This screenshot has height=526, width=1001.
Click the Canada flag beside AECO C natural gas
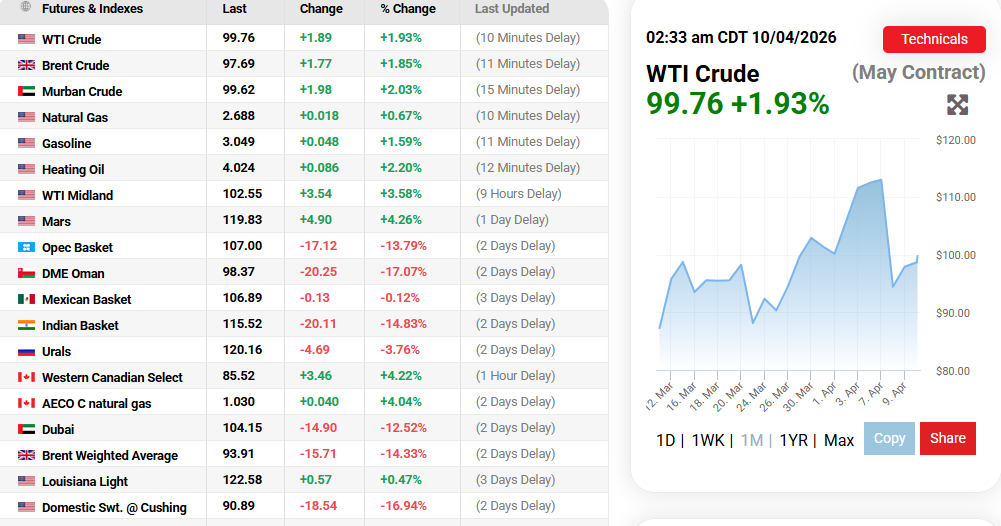click(x=26, y=403)
